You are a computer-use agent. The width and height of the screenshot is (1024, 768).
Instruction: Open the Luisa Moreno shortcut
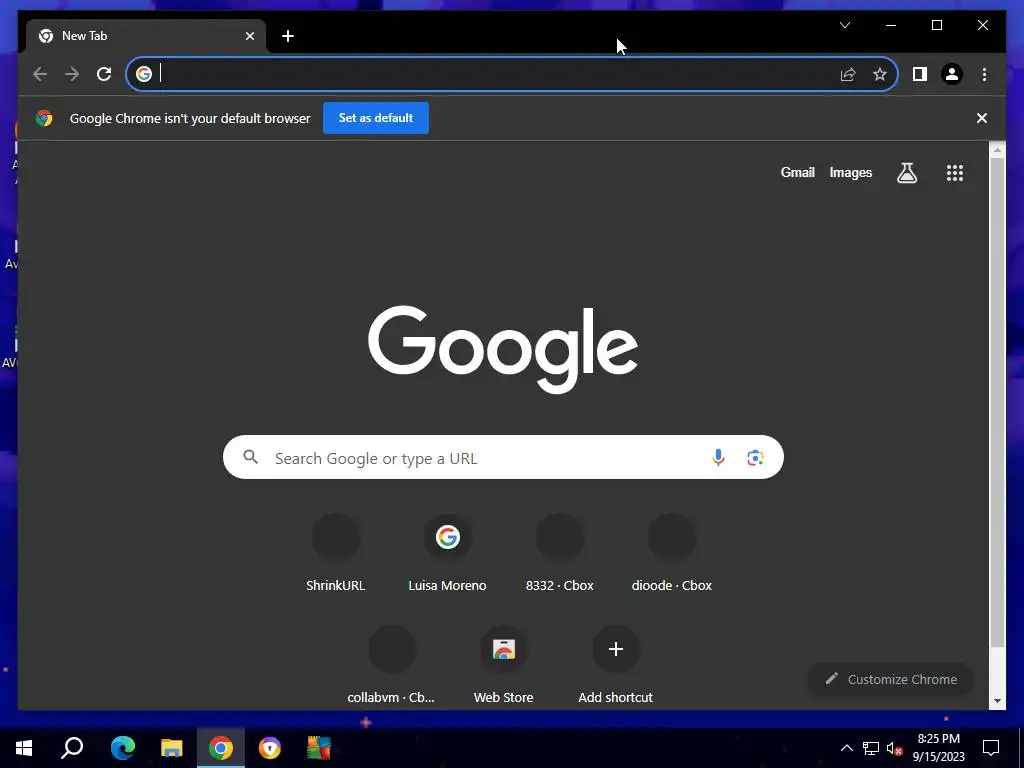[447, 552]
